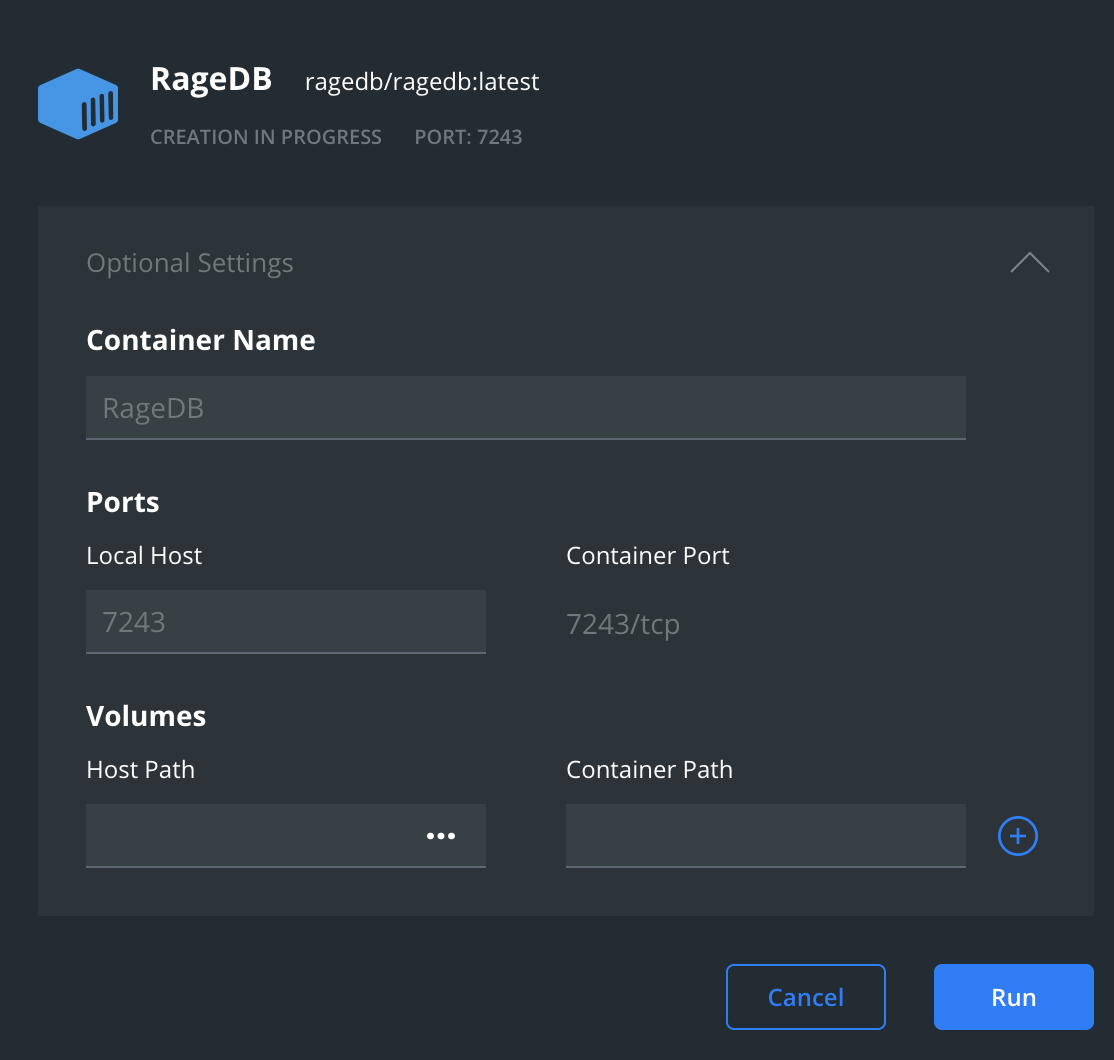Browse host path with the ellipsis icon

(x=441, y=836)
